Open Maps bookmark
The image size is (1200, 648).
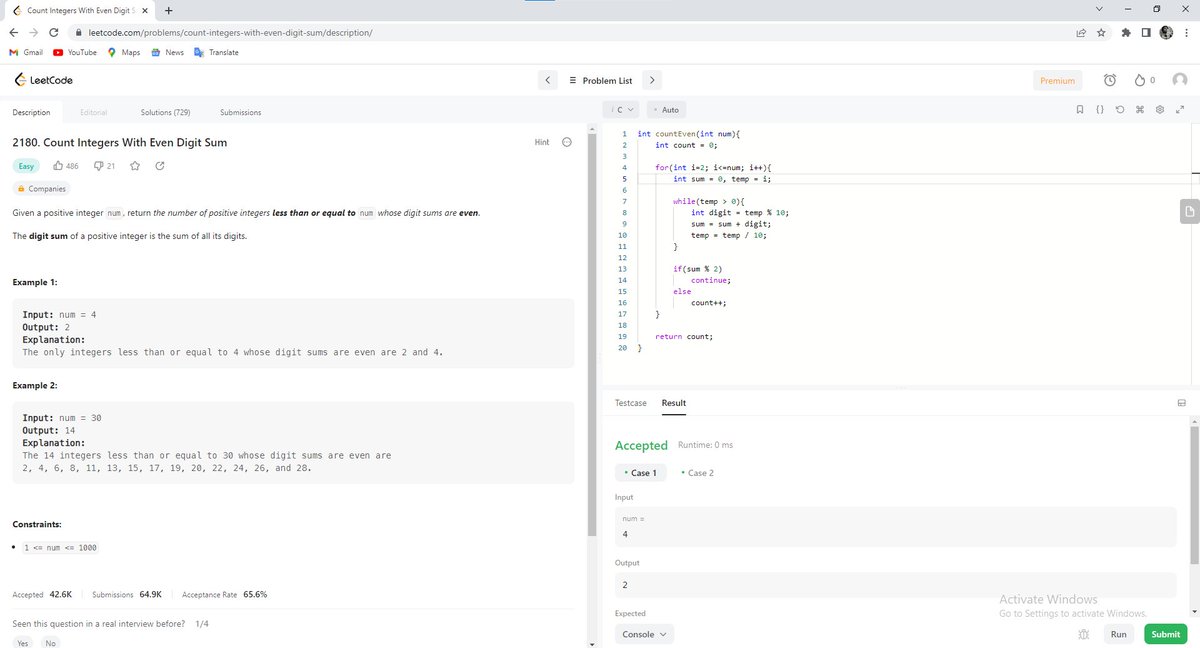(x=124, y=52)
